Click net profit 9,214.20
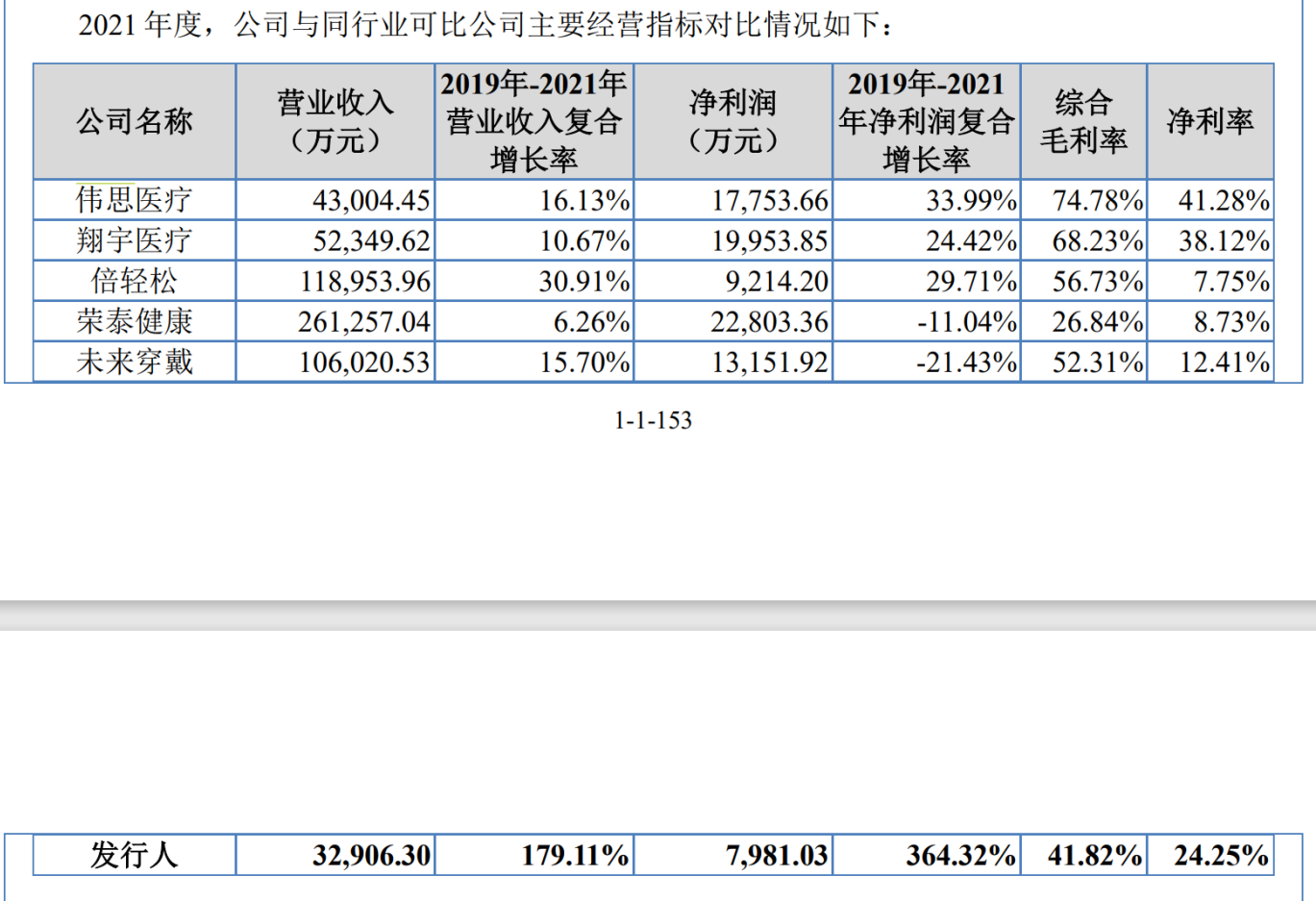 coord(777,281)
